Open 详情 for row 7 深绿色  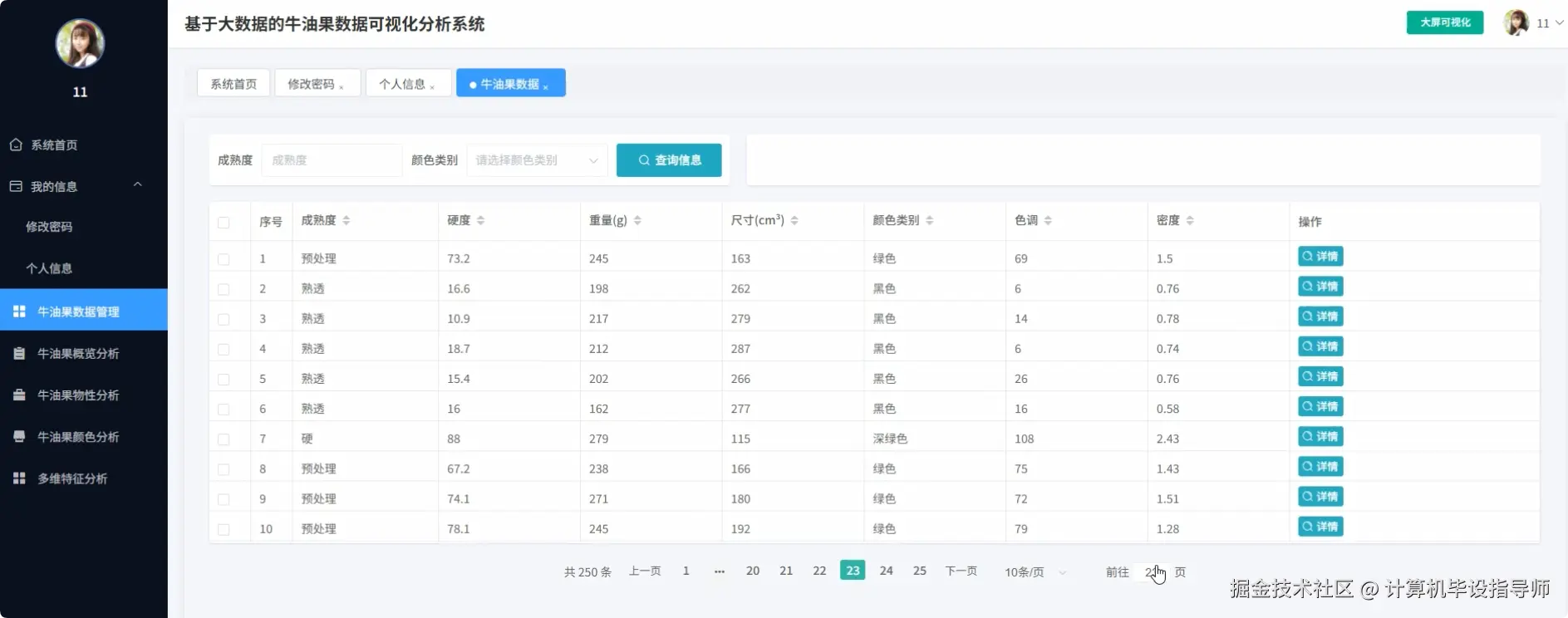tap(1320, 437)
